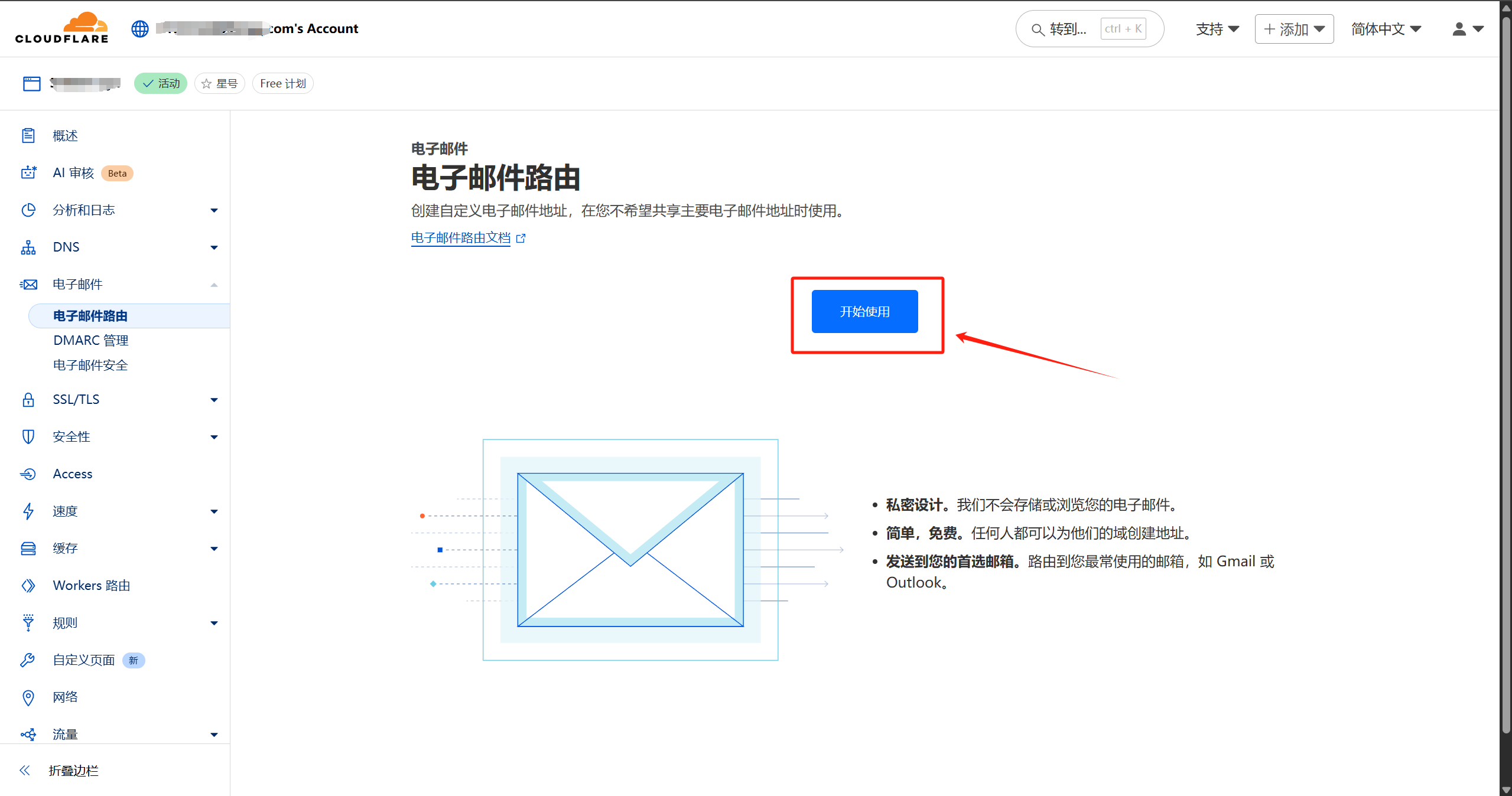Open the 支持 dropdown menu
Viewport: 1512px width, 796px height.
click(1217, 29)
